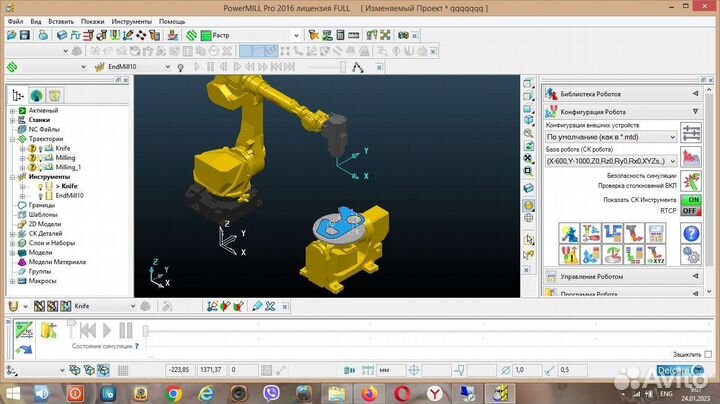
Task: Click the turntable rotation icon in grid
Action: pos(612,255)
